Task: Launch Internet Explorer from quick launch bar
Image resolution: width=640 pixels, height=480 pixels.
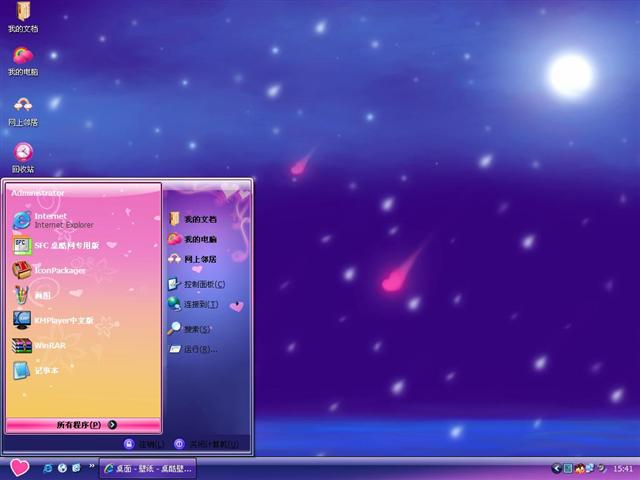Action: click(x=48, y=468)
